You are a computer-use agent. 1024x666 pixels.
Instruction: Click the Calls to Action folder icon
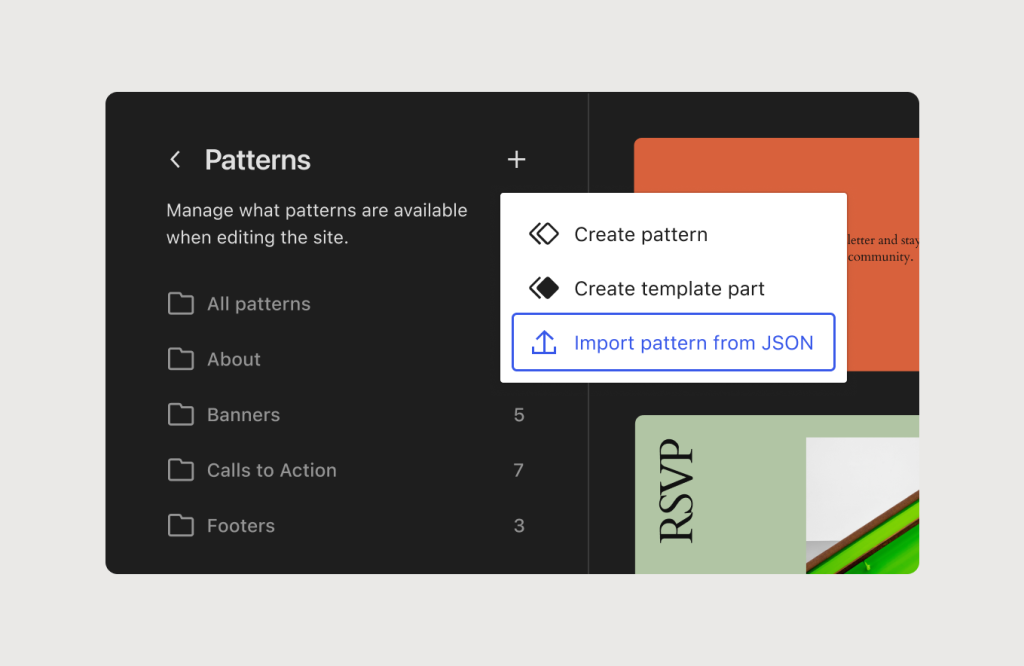tap(180, 470)
